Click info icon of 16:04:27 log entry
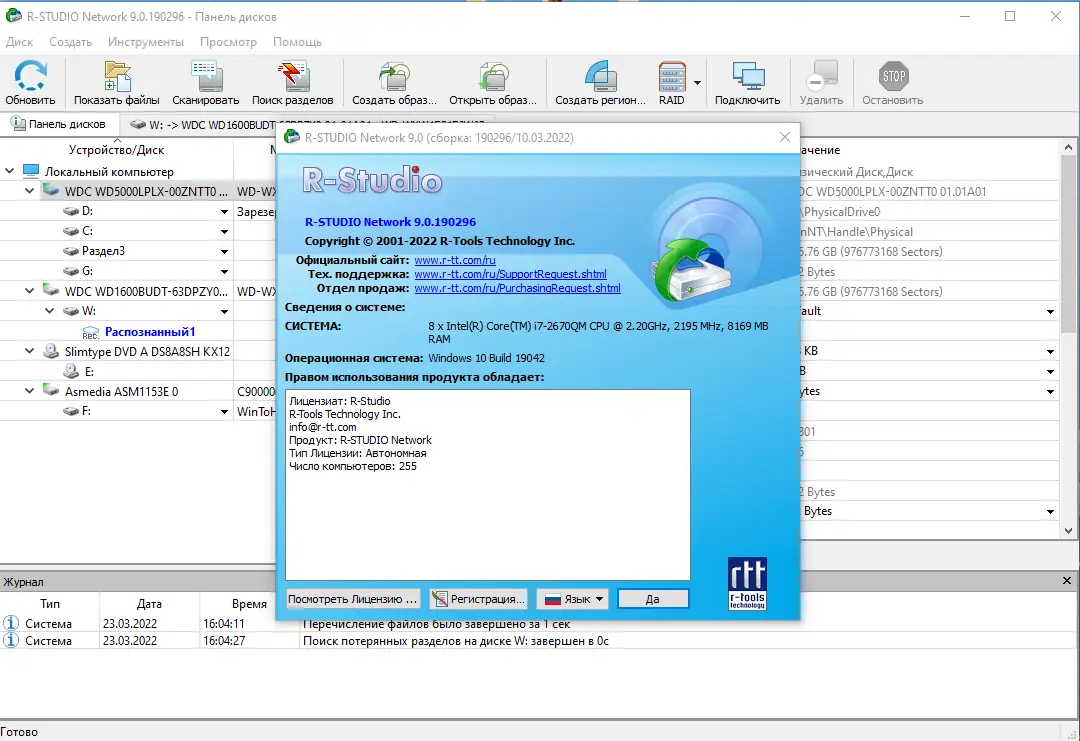 [11, 640]
